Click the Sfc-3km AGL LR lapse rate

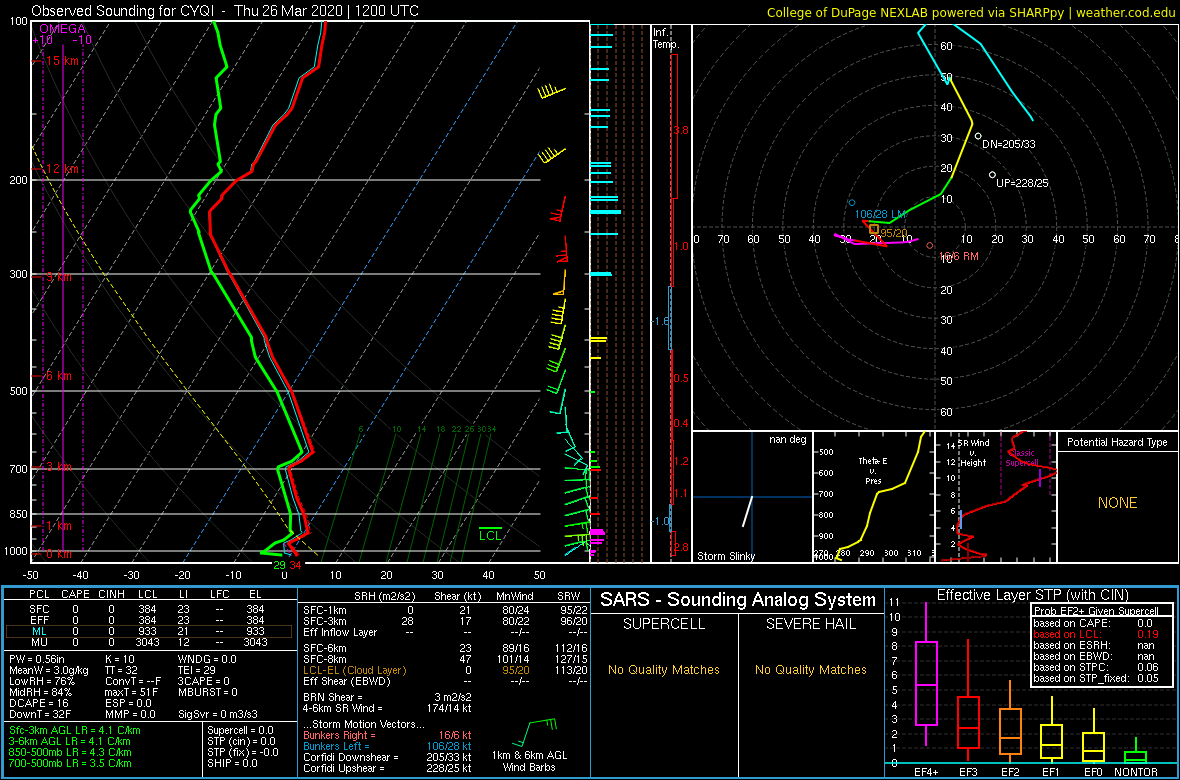click(x=75, y=730)
